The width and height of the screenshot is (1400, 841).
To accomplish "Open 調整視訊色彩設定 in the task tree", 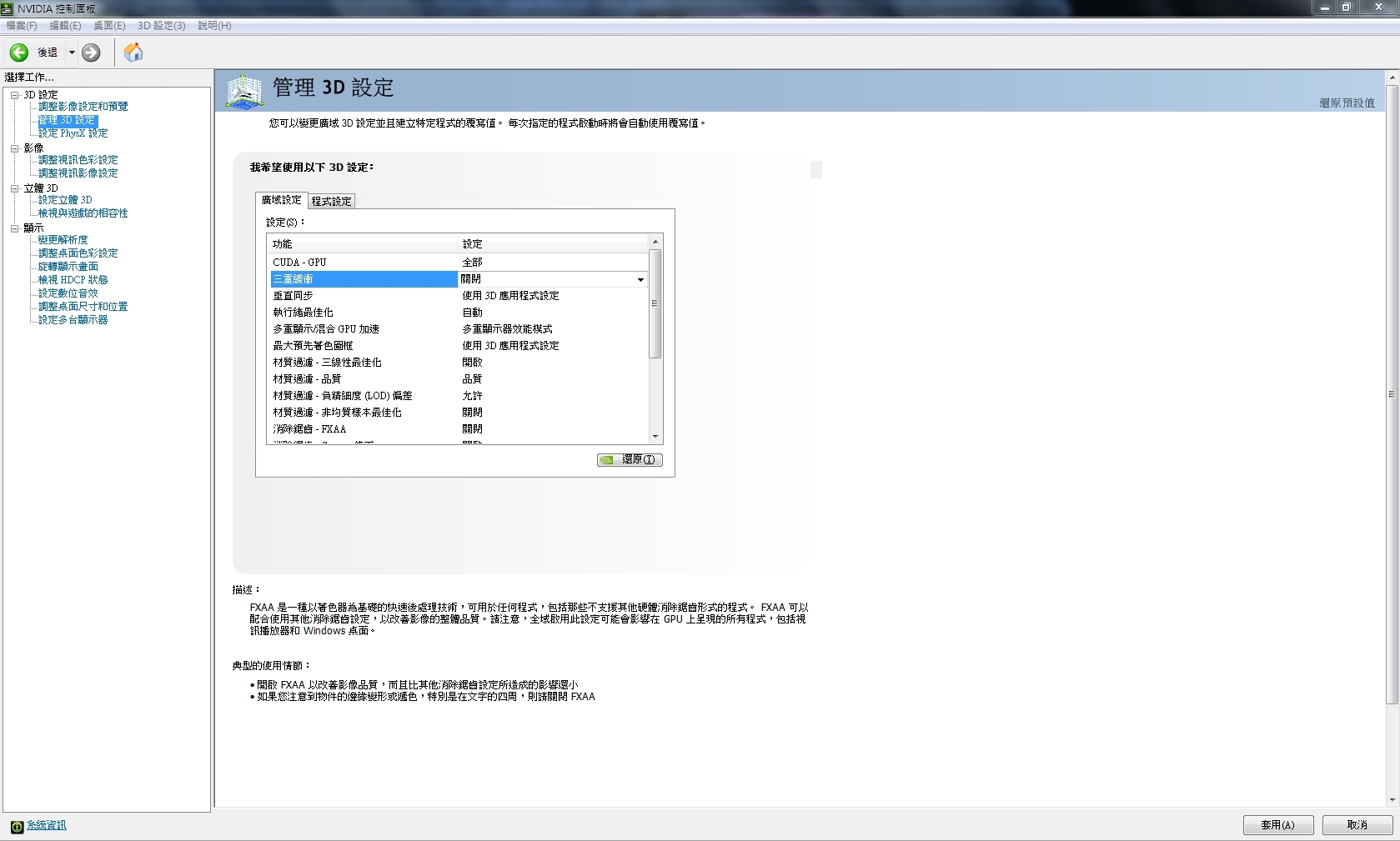I will 78,160.
